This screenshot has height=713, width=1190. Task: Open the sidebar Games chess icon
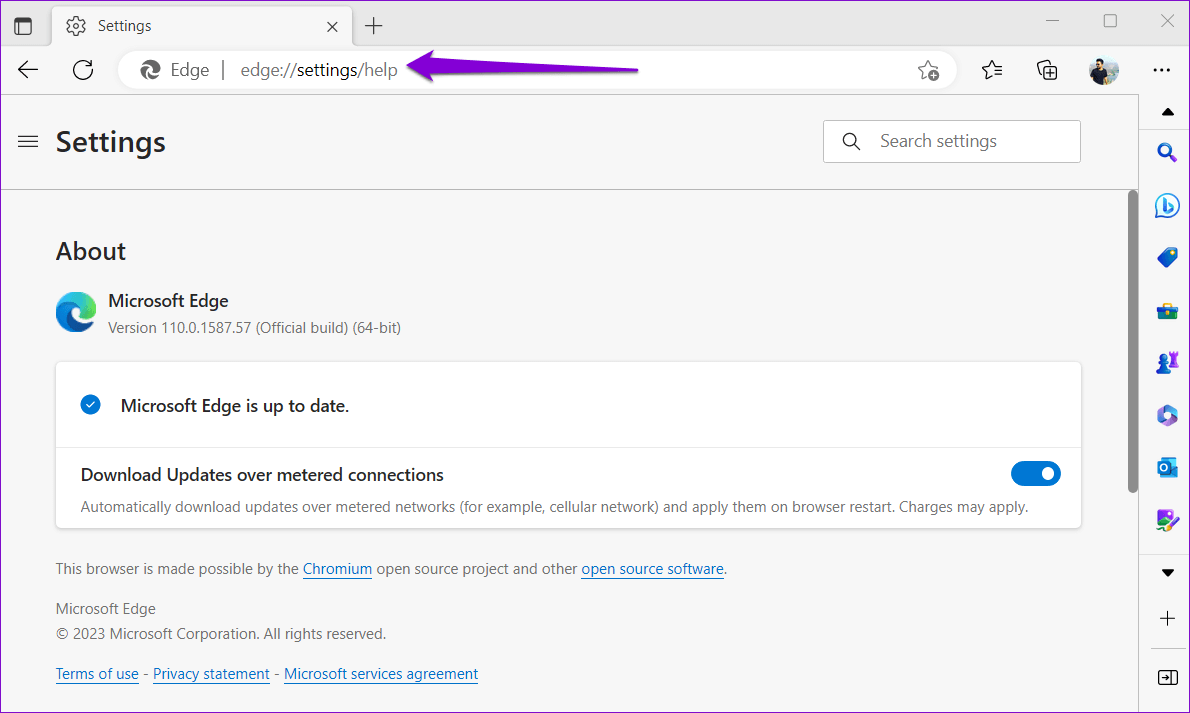point(1167,363)
